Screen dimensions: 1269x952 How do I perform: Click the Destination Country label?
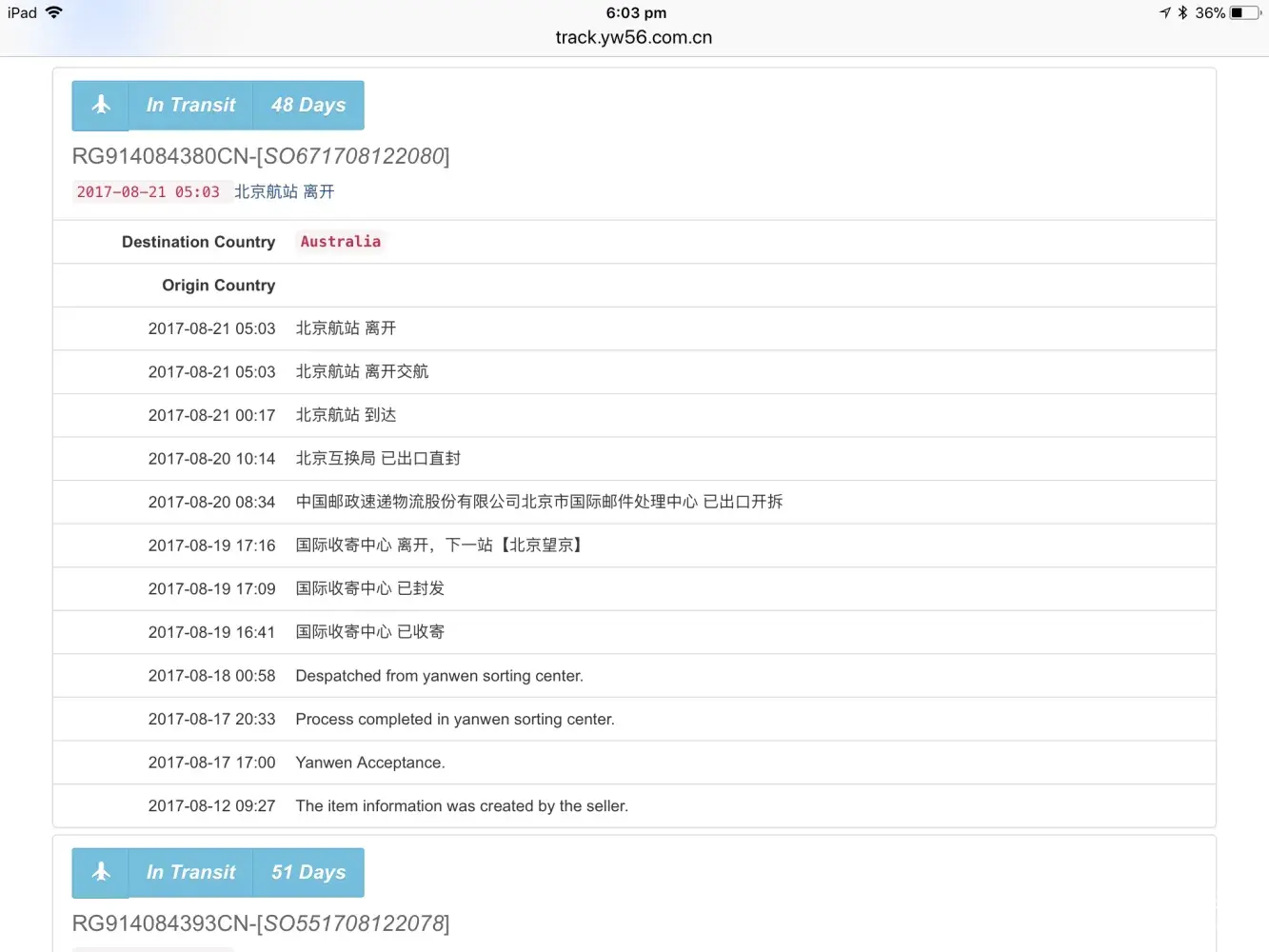pyautogui.click(x=198, y=242)
